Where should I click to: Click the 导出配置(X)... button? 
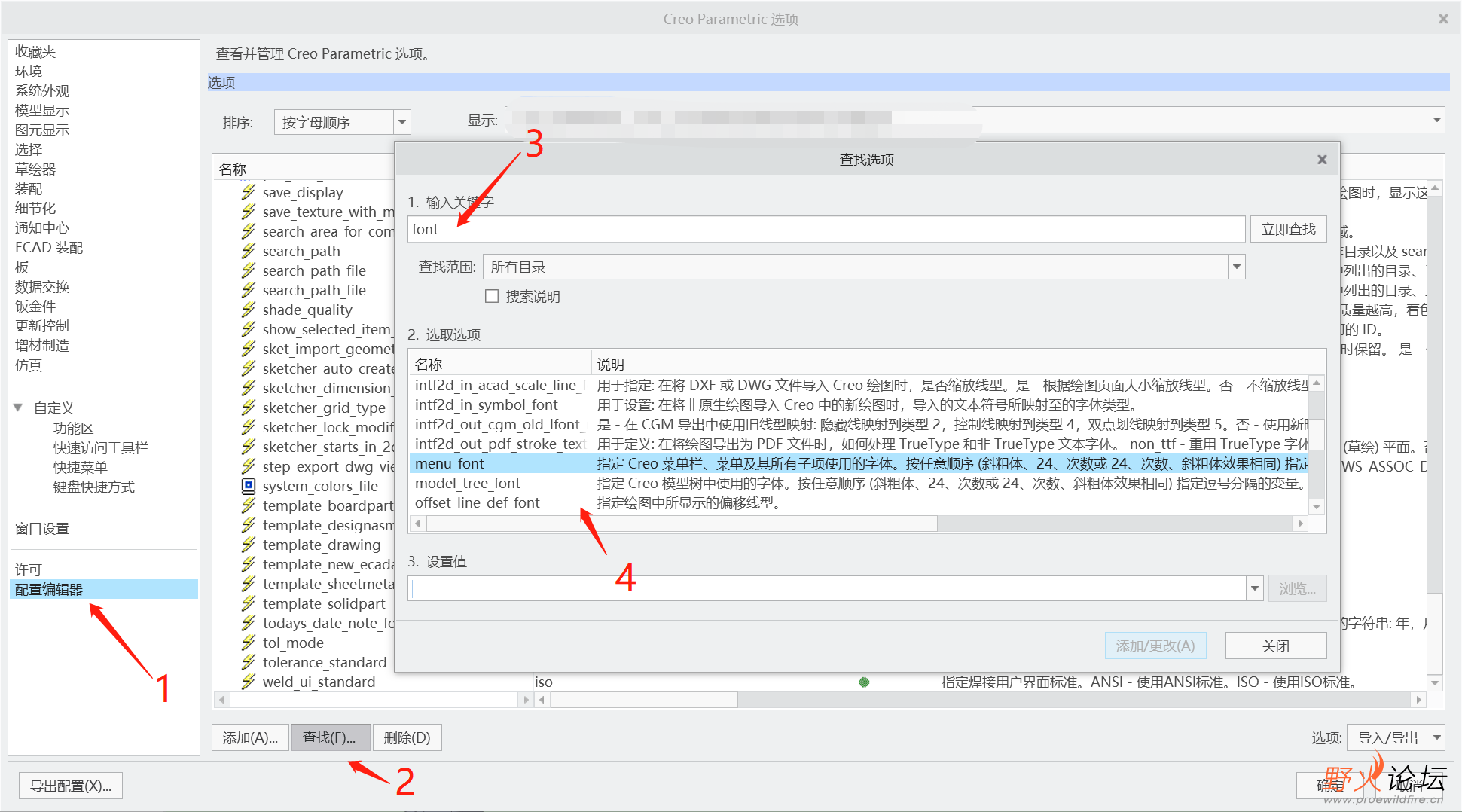pos(71,786)
